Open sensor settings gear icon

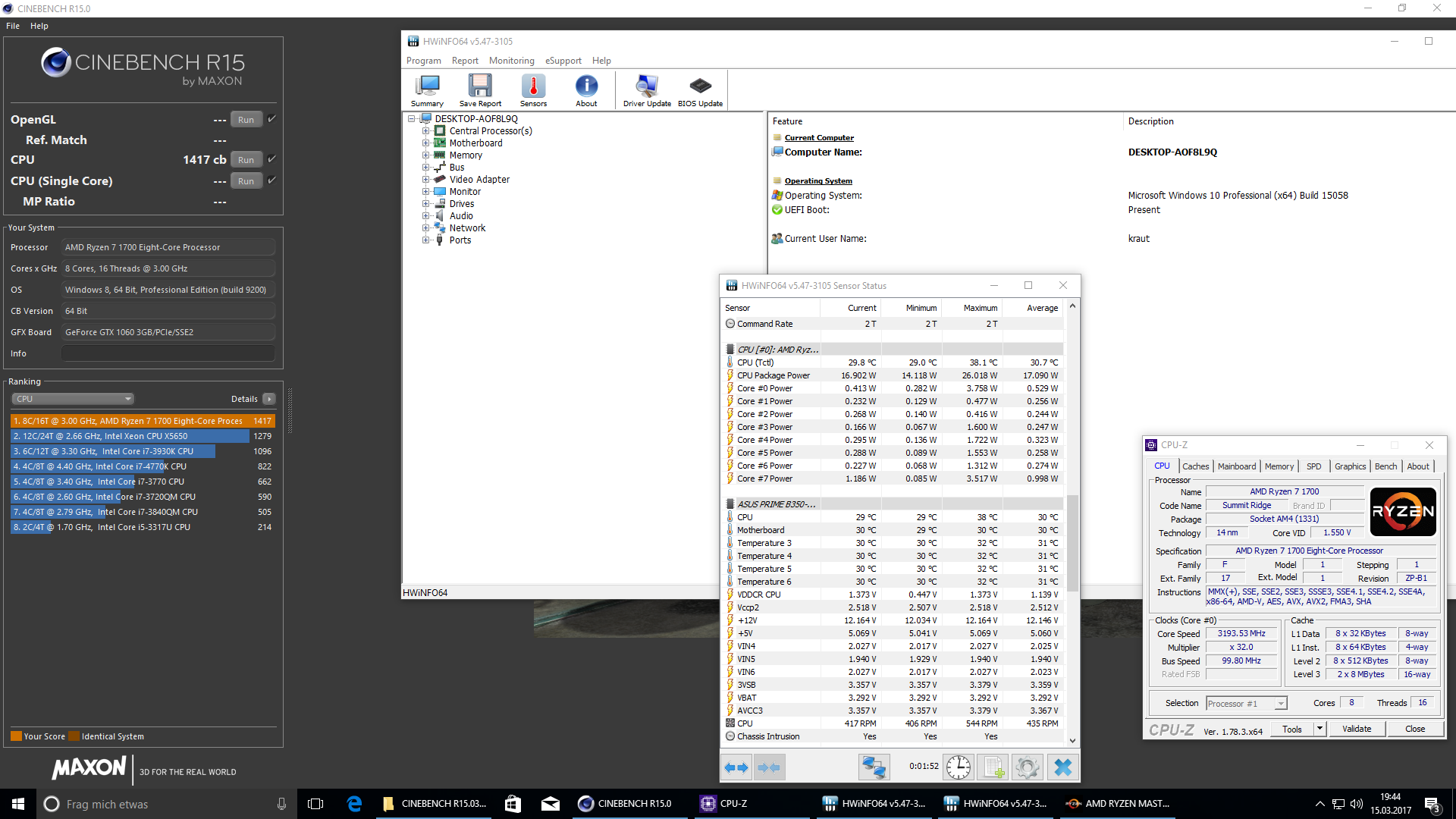point(1028,767)
